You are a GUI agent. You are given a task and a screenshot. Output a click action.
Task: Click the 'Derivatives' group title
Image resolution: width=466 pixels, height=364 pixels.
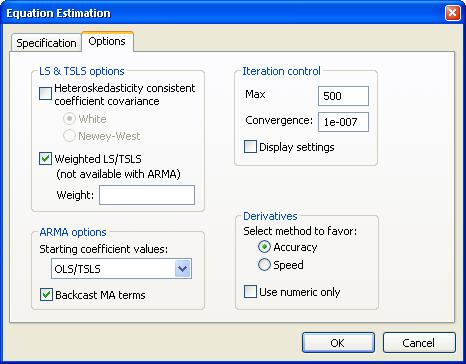(270, 216)
